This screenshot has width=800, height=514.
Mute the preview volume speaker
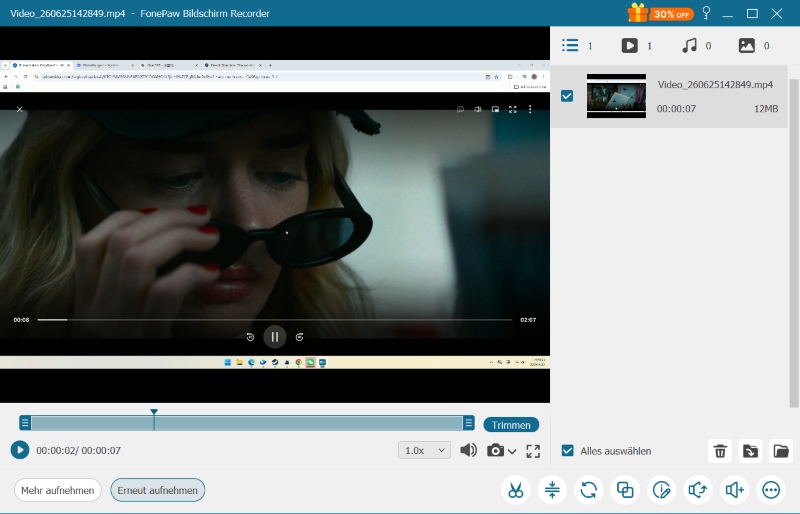tap(468, 450)
